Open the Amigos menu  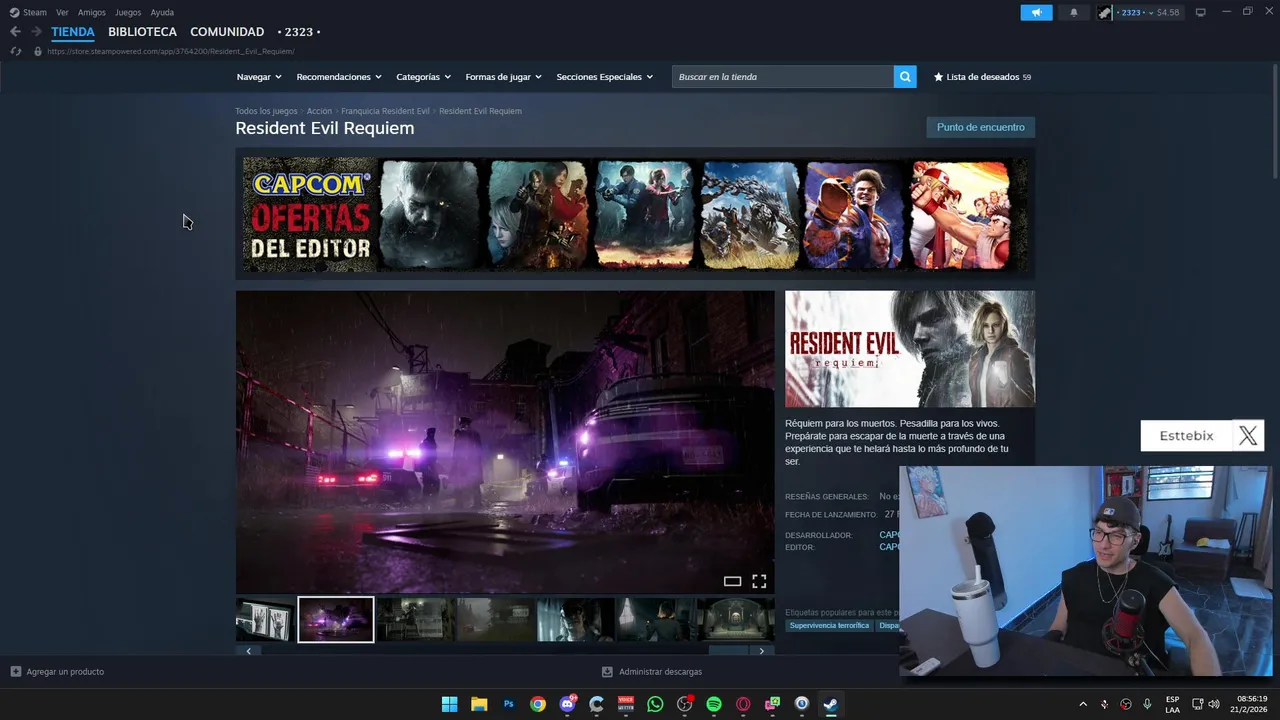point(92,12)
